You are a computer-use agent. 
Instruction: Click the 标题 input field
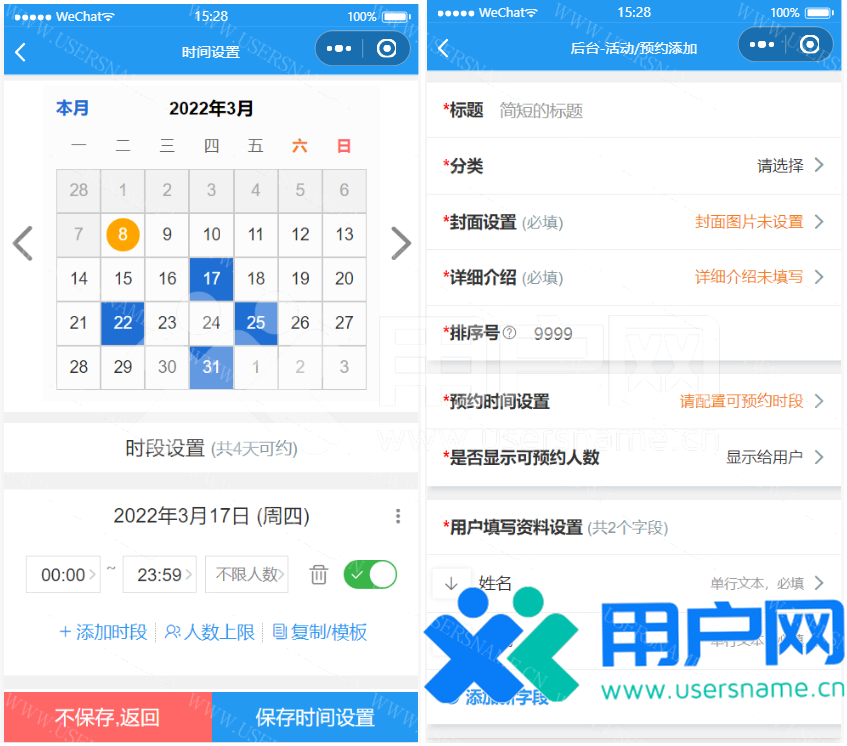[660, 111]
